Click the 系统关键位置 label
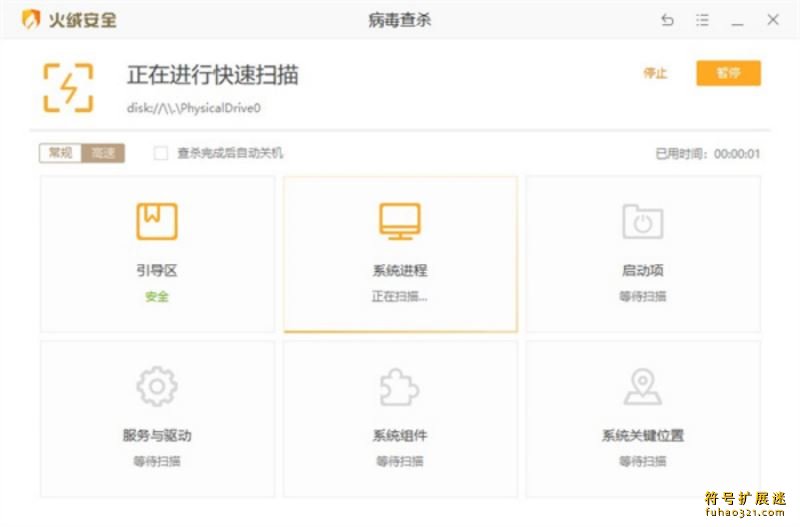This screenshot has width=800, height=527. tap(643, 435)
